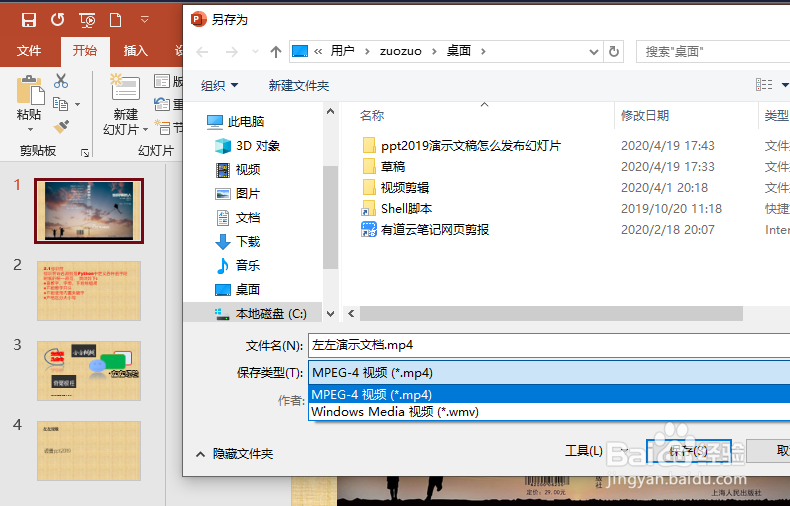
Task: Click the Undo icon in PowerPoint toolbar
Action: tap(57, 20)
